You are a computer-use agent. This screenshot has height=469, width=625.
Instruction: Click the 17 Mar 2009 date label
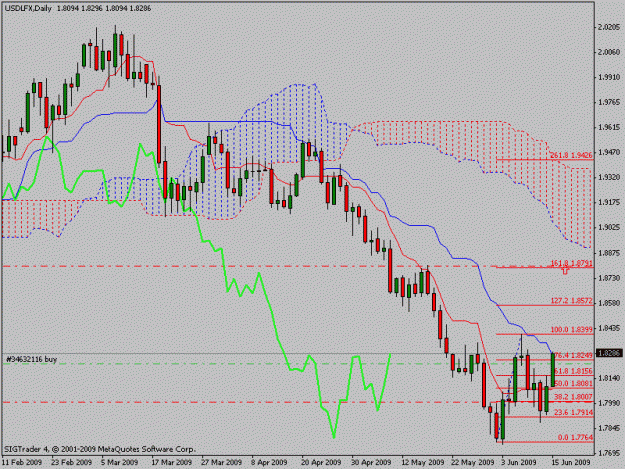coord(172,463)
